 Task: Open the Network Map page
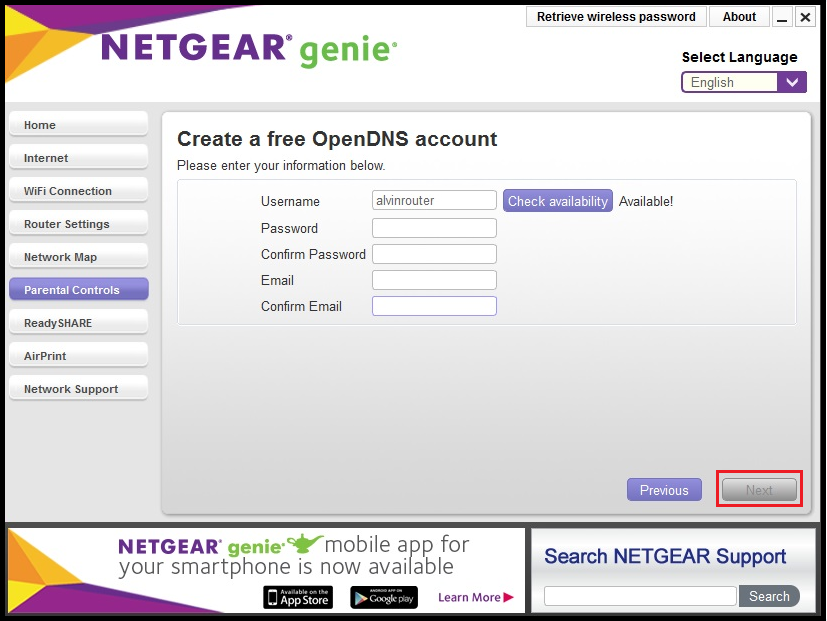(x=79, y=257)
